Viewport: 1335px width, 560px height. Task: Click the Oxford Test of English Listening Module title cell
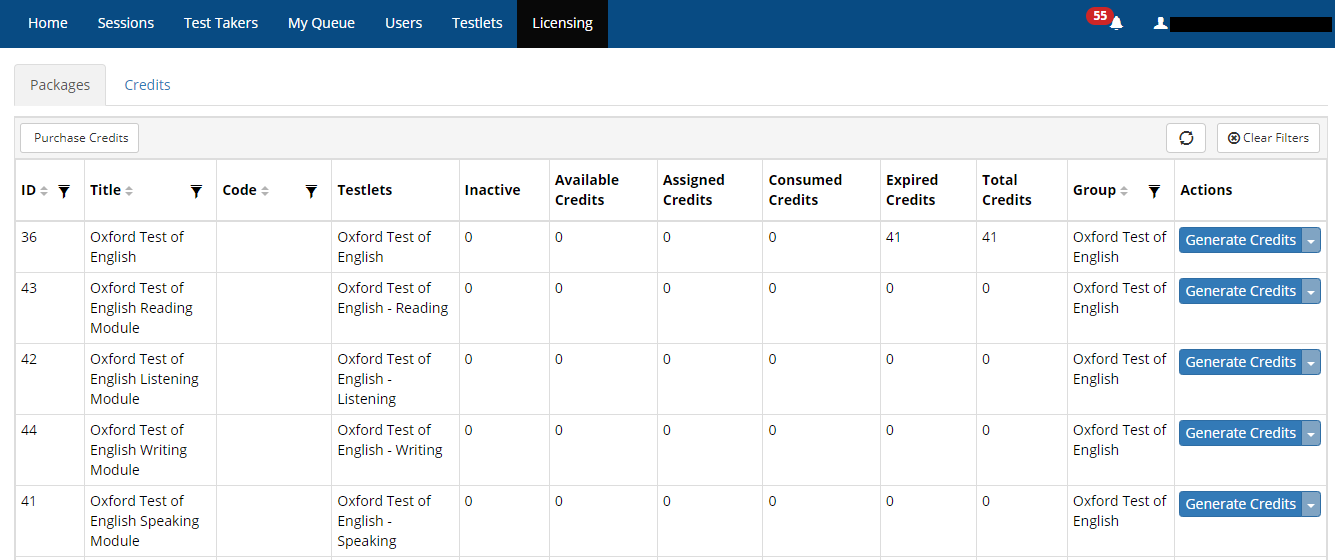(144, 379)
